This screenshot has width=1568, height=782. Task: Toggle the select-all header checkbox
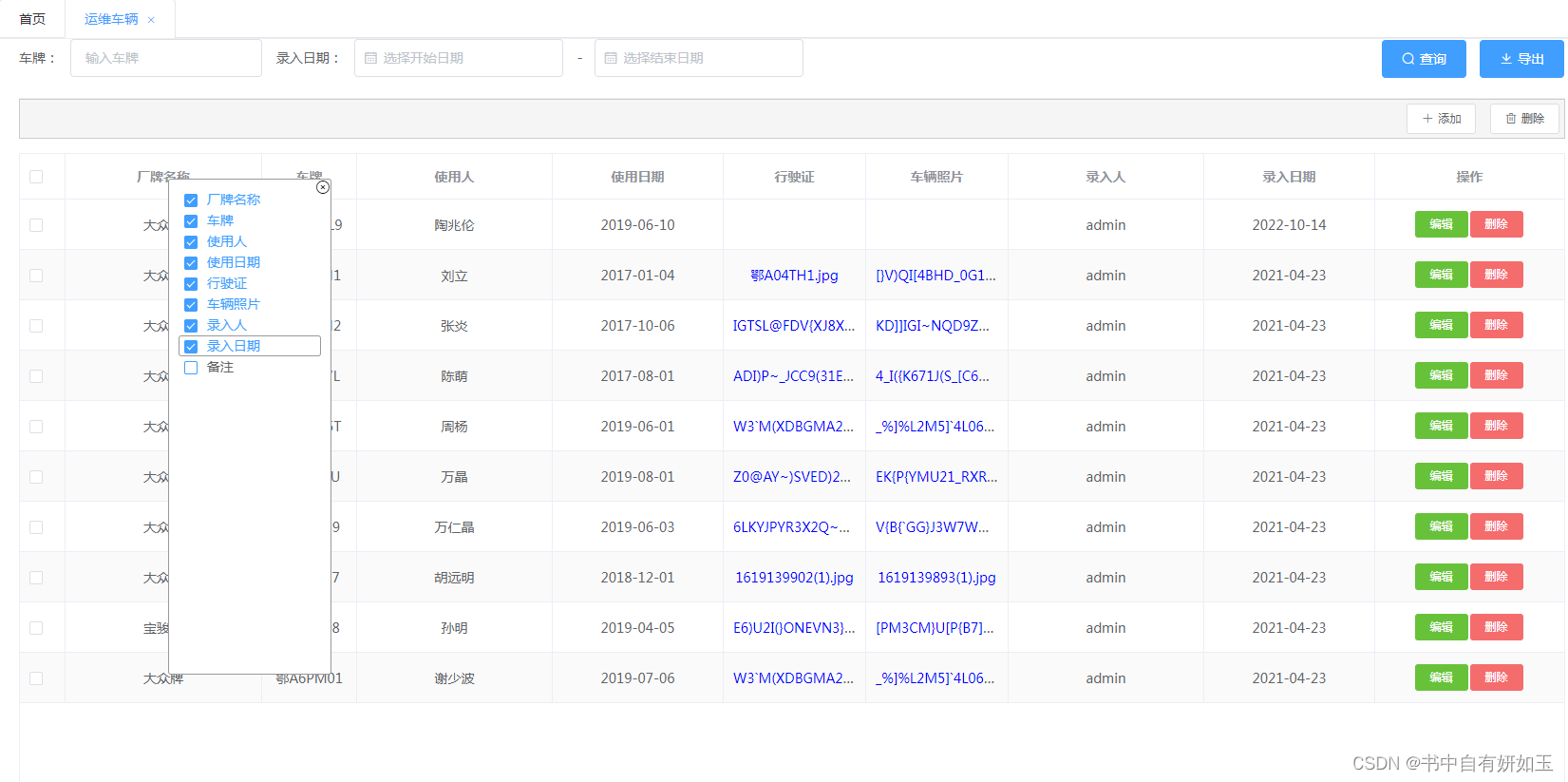(x=36, y=177)
